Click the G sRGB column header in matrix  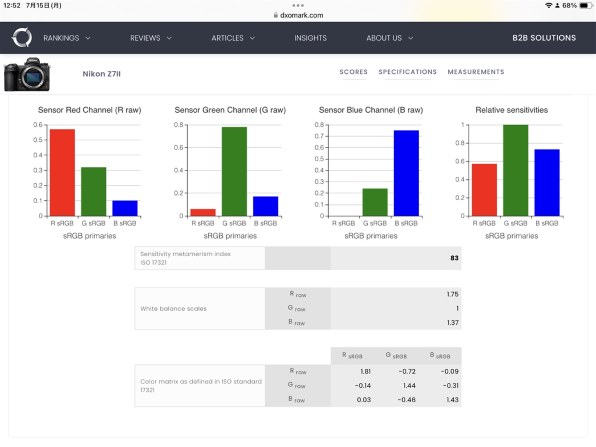(x=396, y=355)
